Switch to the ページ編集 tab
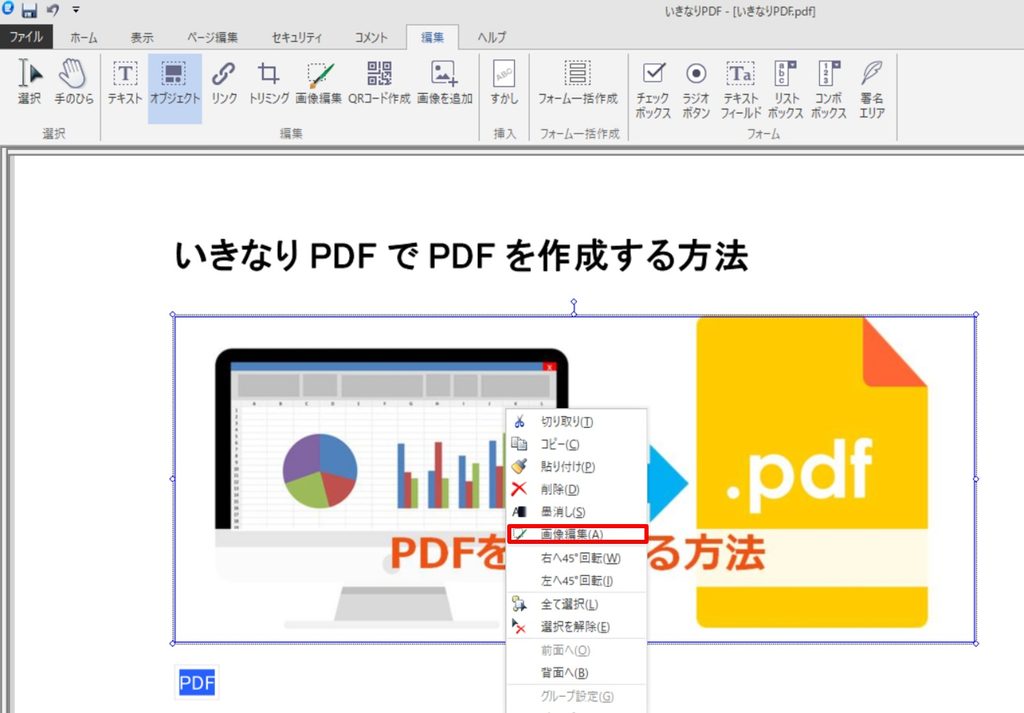The image size is (1024, 713). coord(212,37)
